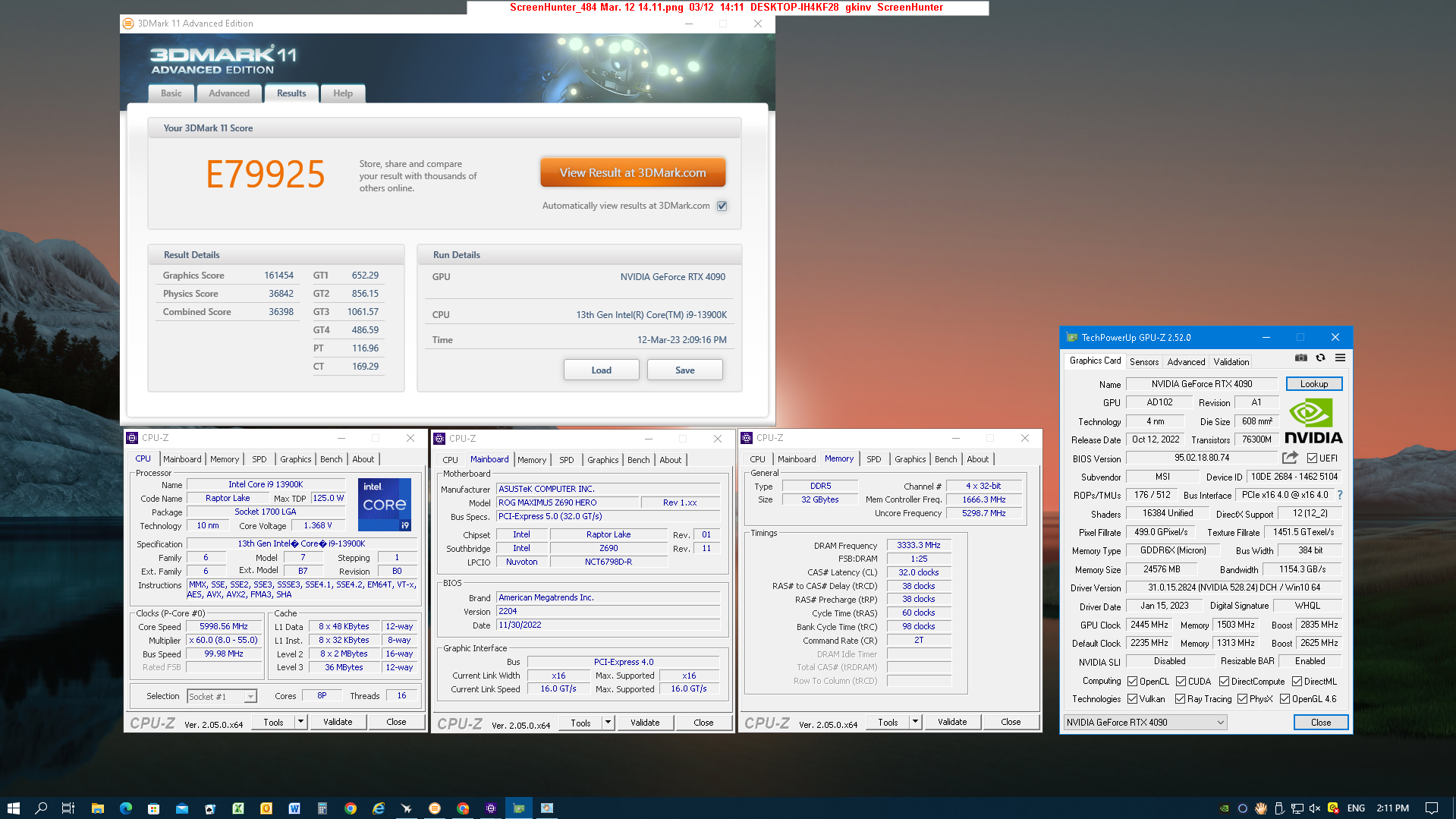Click Validate in the CPU-Z Memory window
The height and width of the screenshot is (819, 1456).
coord(951,722)
